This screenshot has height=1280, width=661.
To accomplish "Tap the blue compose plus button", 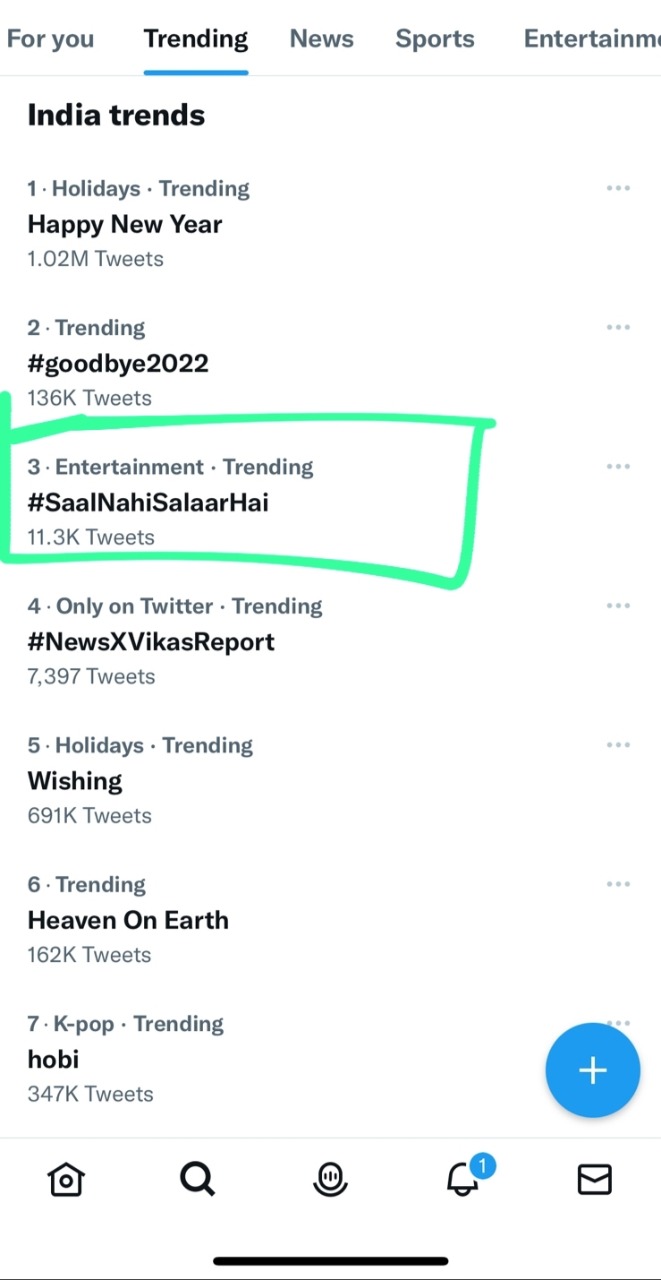I will [x=593, y=1069].
